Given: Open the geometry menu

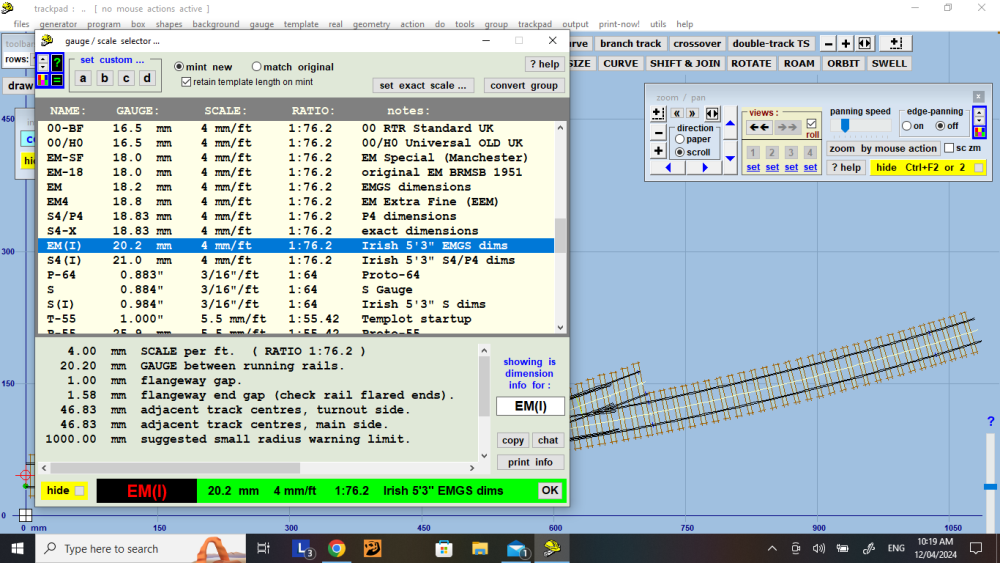Looking at the screenshot, I should 371,24.
